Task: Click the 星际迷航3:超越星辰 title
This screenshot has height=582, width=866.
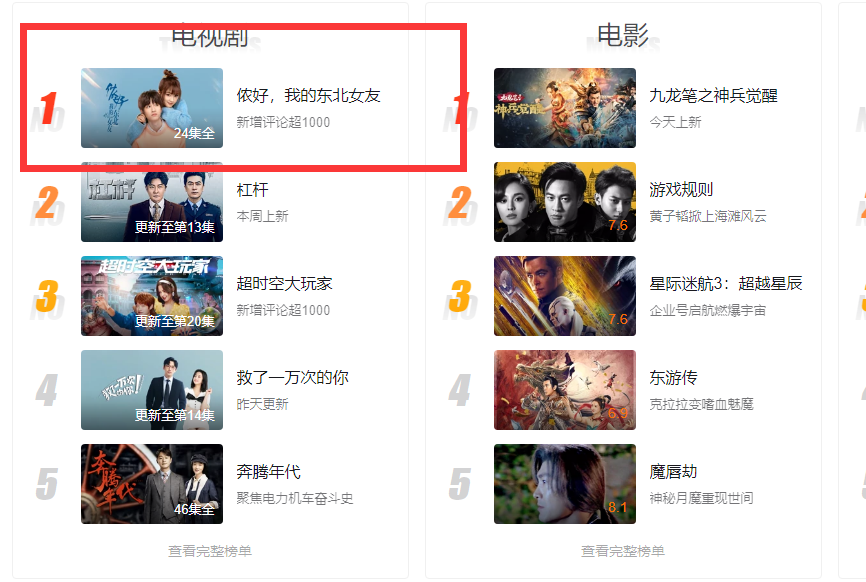Action: [x=726, y=284]
